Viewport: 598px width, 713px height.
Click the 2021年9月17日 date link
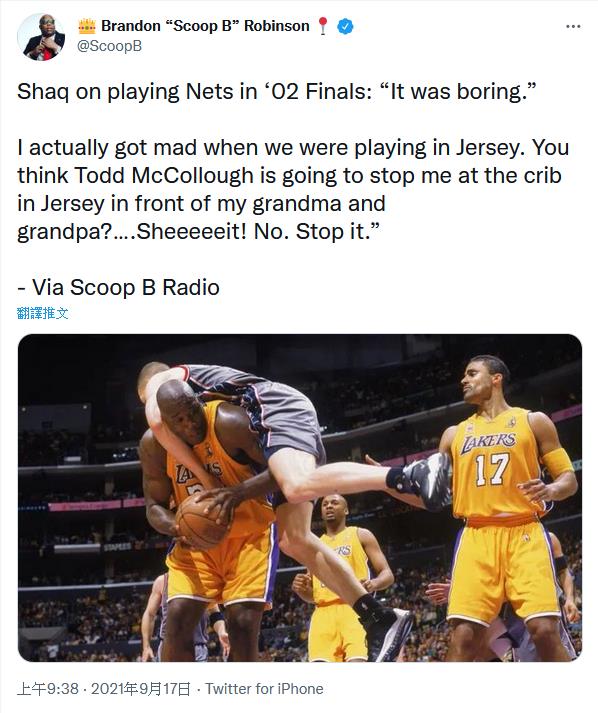[x=141, y=688]
